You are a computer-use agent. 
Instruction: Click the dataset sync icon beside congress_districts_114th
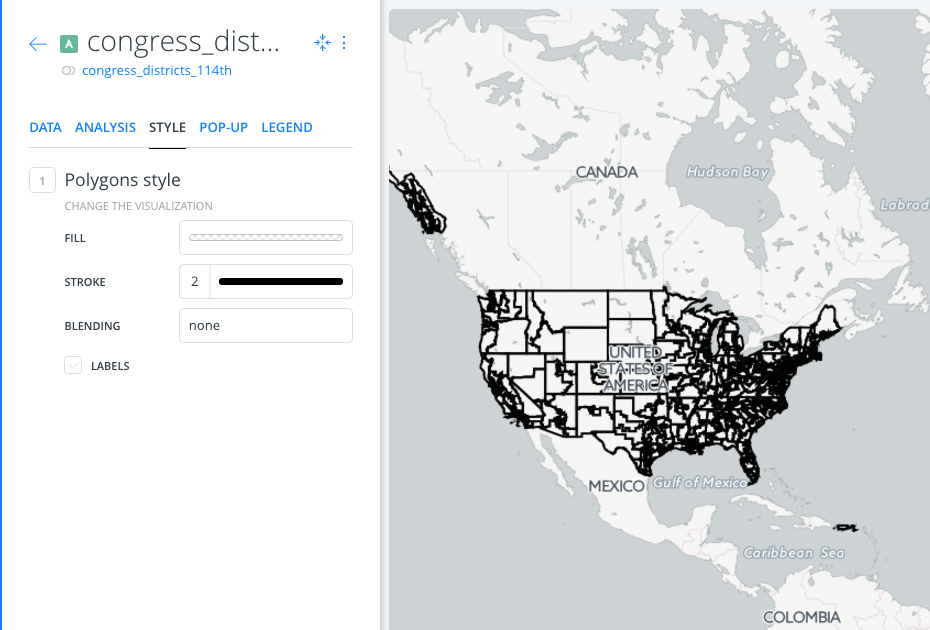coord(68,71)
